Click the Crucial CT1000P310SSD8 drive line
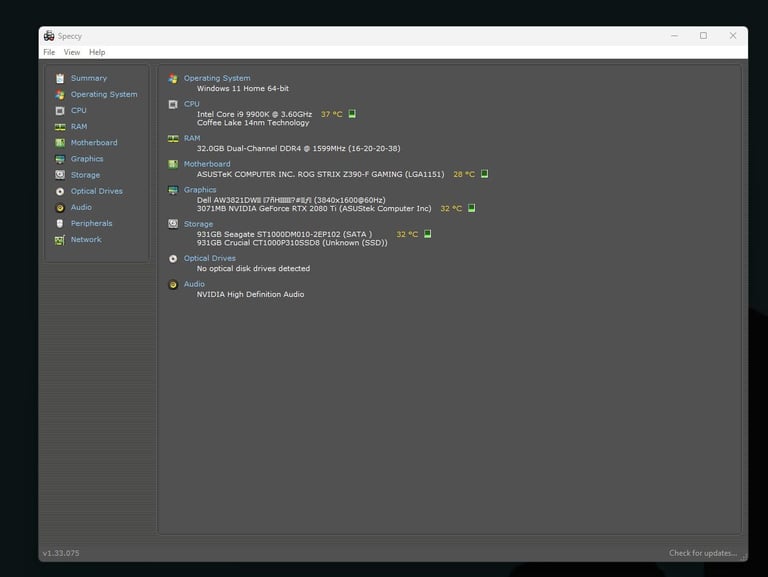This screenshot has height=577, width=768. click(x=292, y=243)
